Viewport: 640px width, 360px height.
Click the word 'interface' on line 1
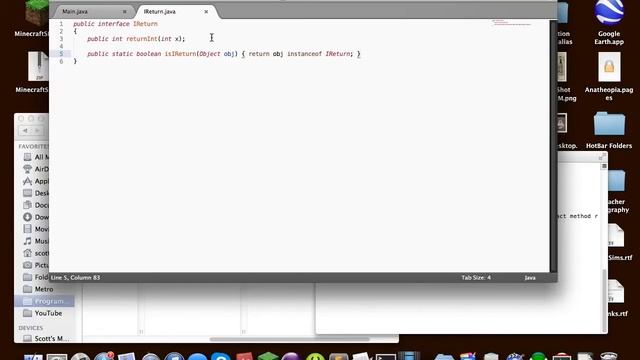pos(113,24)
